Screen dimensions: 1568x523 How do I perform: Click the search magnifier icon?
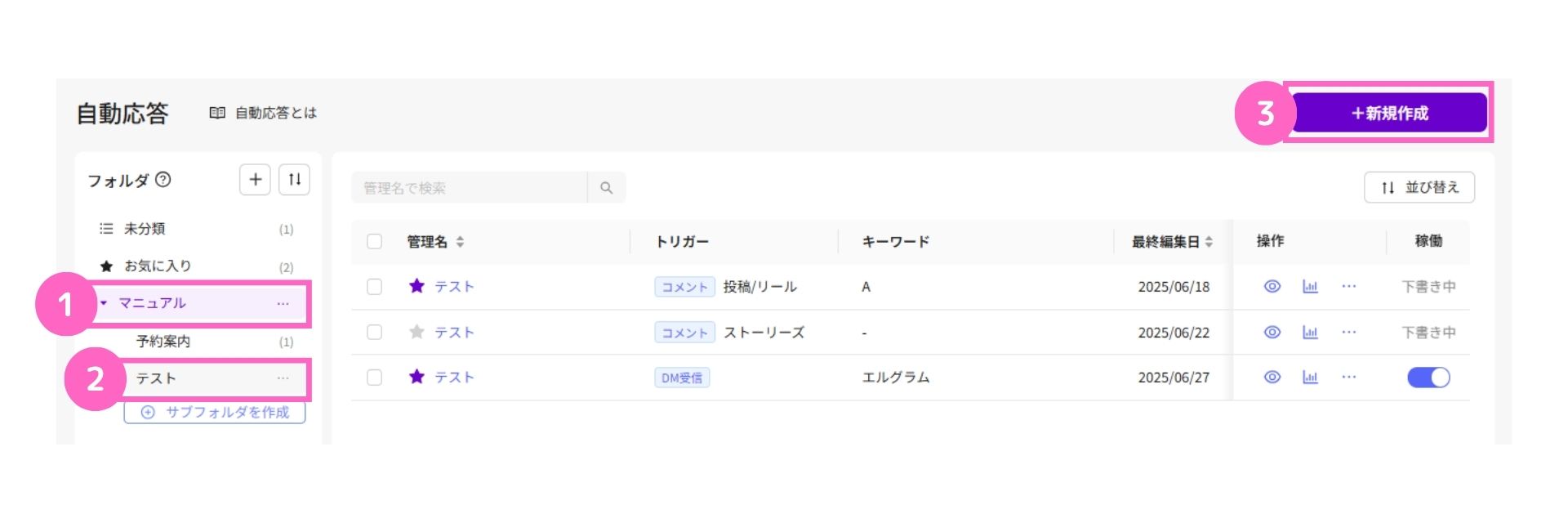coord(606,188)
